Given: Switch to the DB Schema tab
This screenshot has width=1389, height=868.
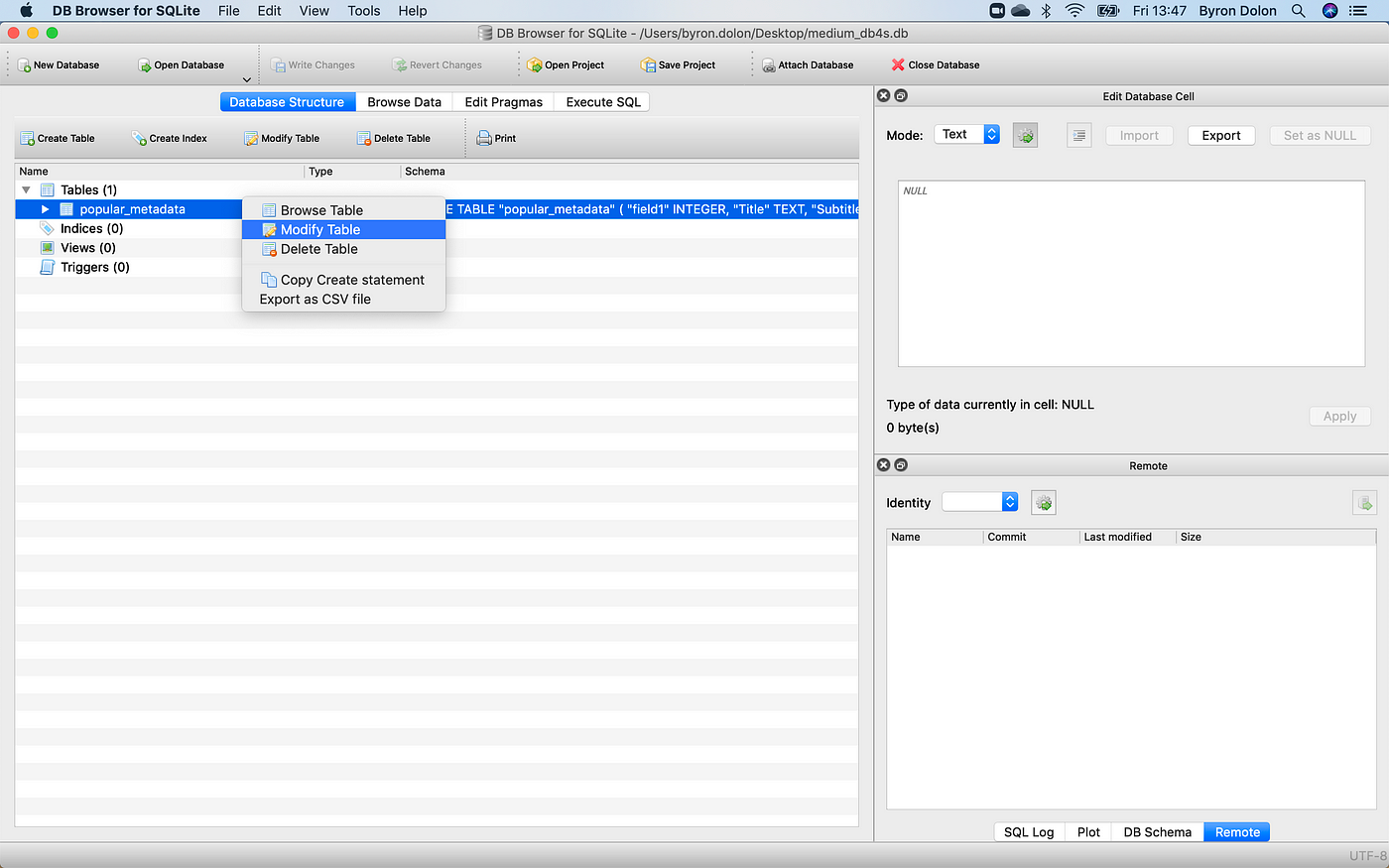Looking at the screenshot, I should tap(1158, 832).
